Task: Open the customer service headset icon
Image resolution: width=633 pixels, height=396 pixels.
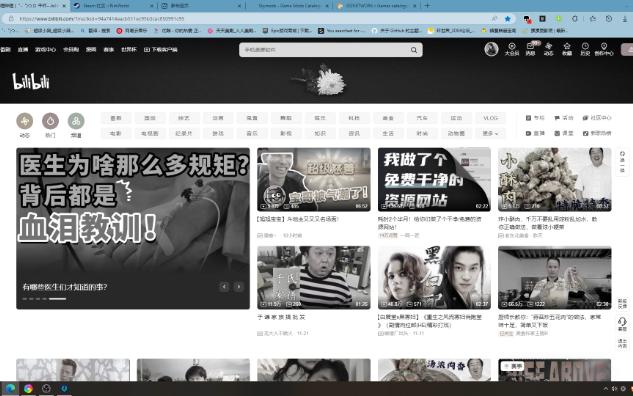Action: tap(622, 324)
